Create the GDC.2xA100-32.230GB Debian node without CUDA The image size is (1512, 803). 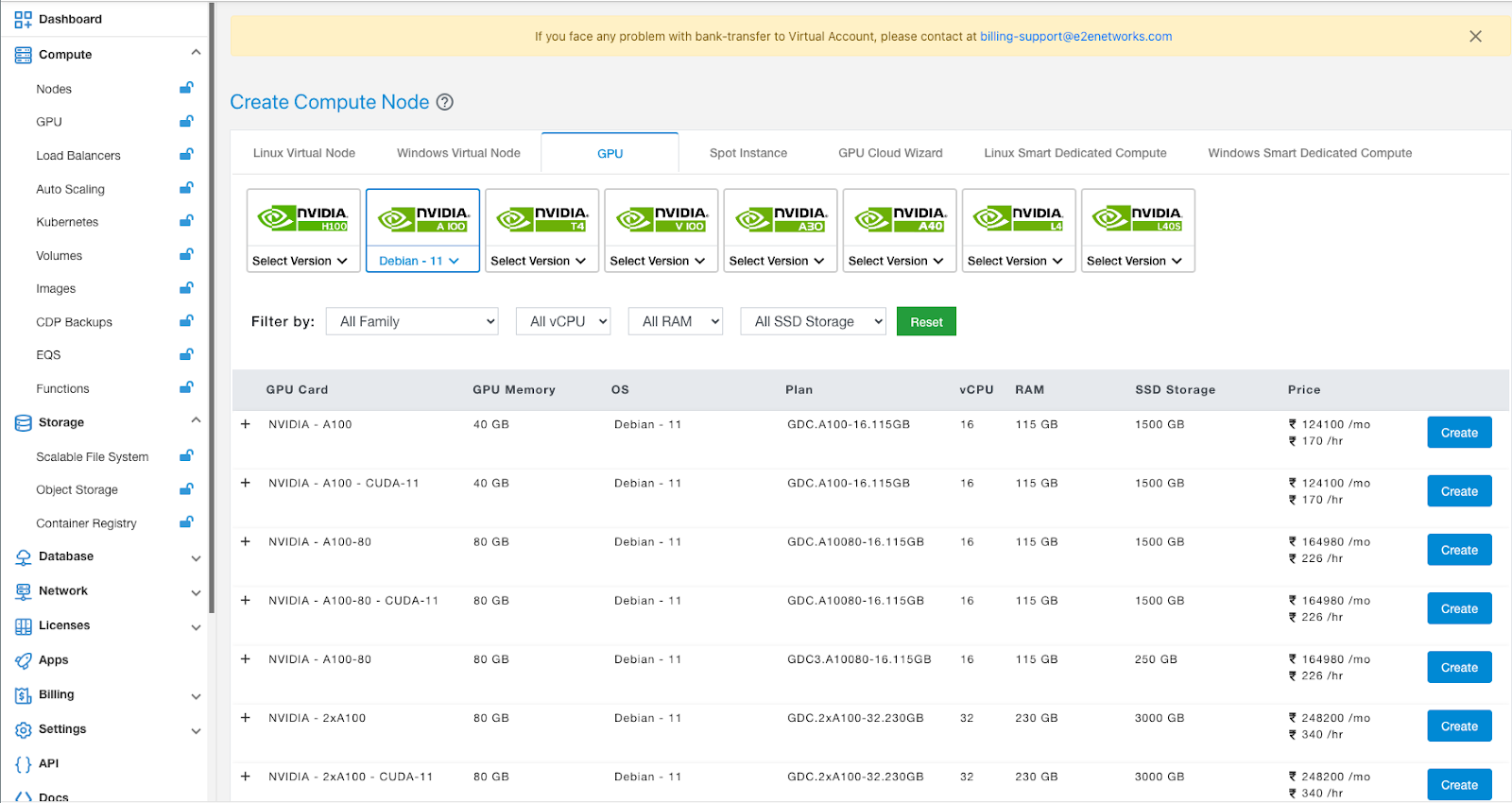[x=1459, y=726]
